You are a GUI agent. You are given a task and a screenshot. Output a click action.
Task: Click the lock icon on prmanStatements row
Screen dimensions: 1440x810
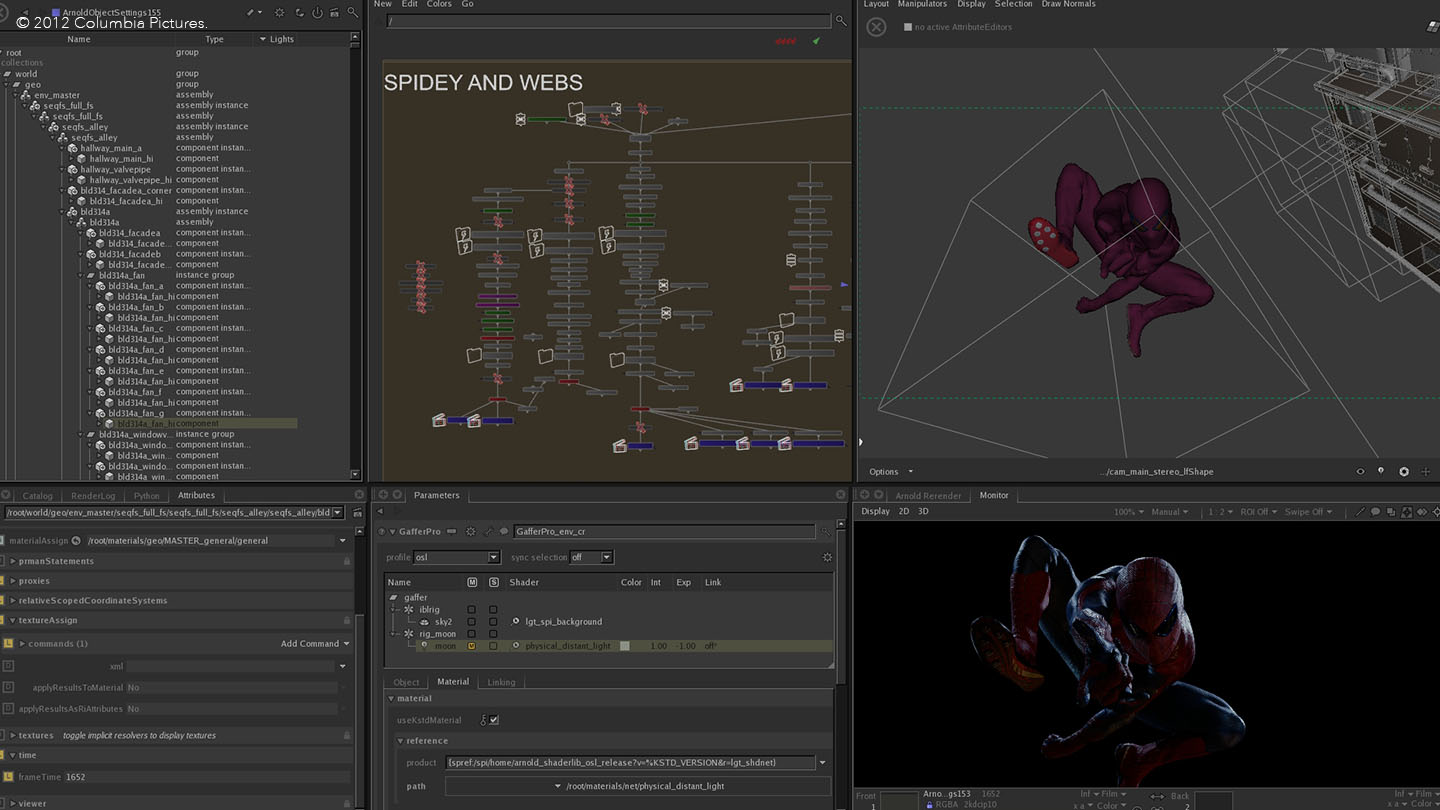click(x=347, y=561)
